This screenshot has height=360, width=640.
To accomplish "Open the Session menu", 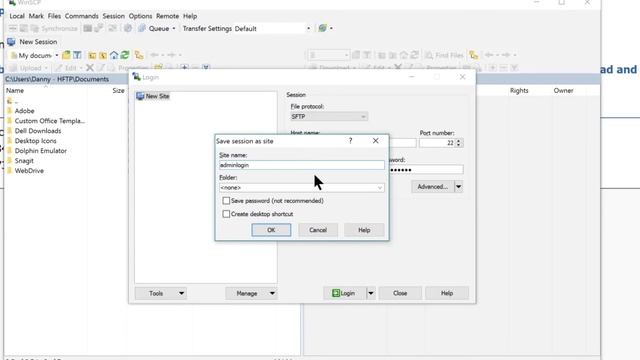I will pos(113,16).
